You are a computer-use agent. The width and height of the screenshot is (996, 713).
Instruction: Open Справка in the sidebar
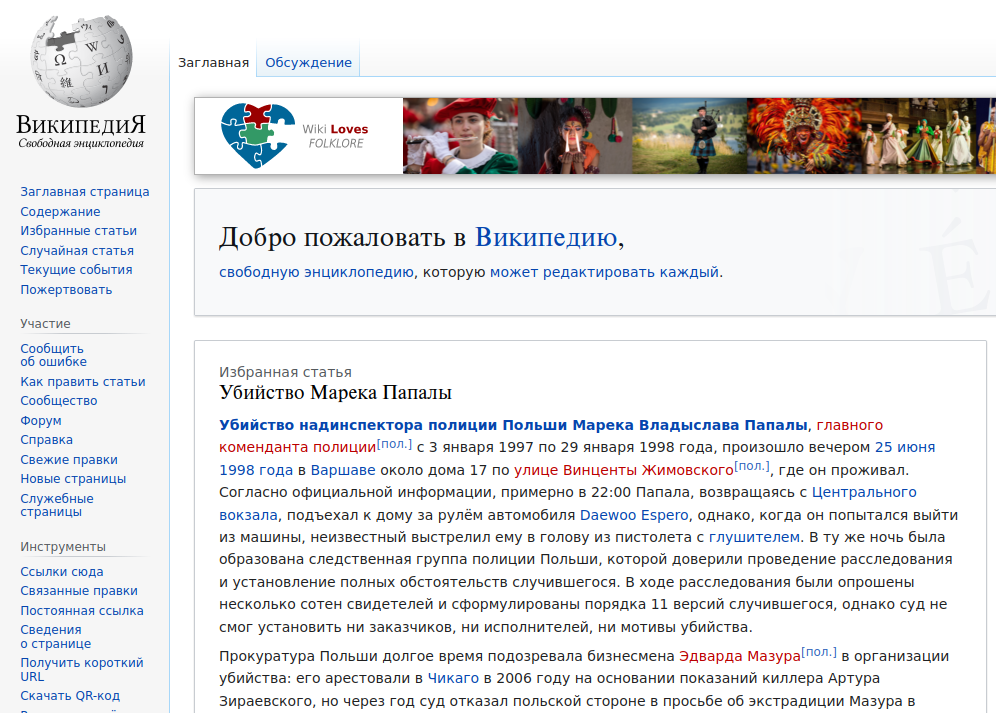coord(46,439)
